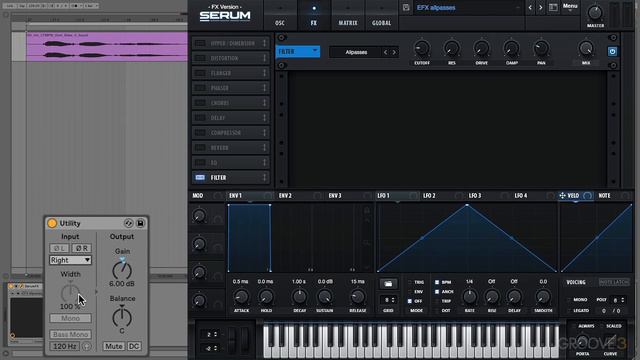Click the LFO Rate knob

click(x=469, y=297)
